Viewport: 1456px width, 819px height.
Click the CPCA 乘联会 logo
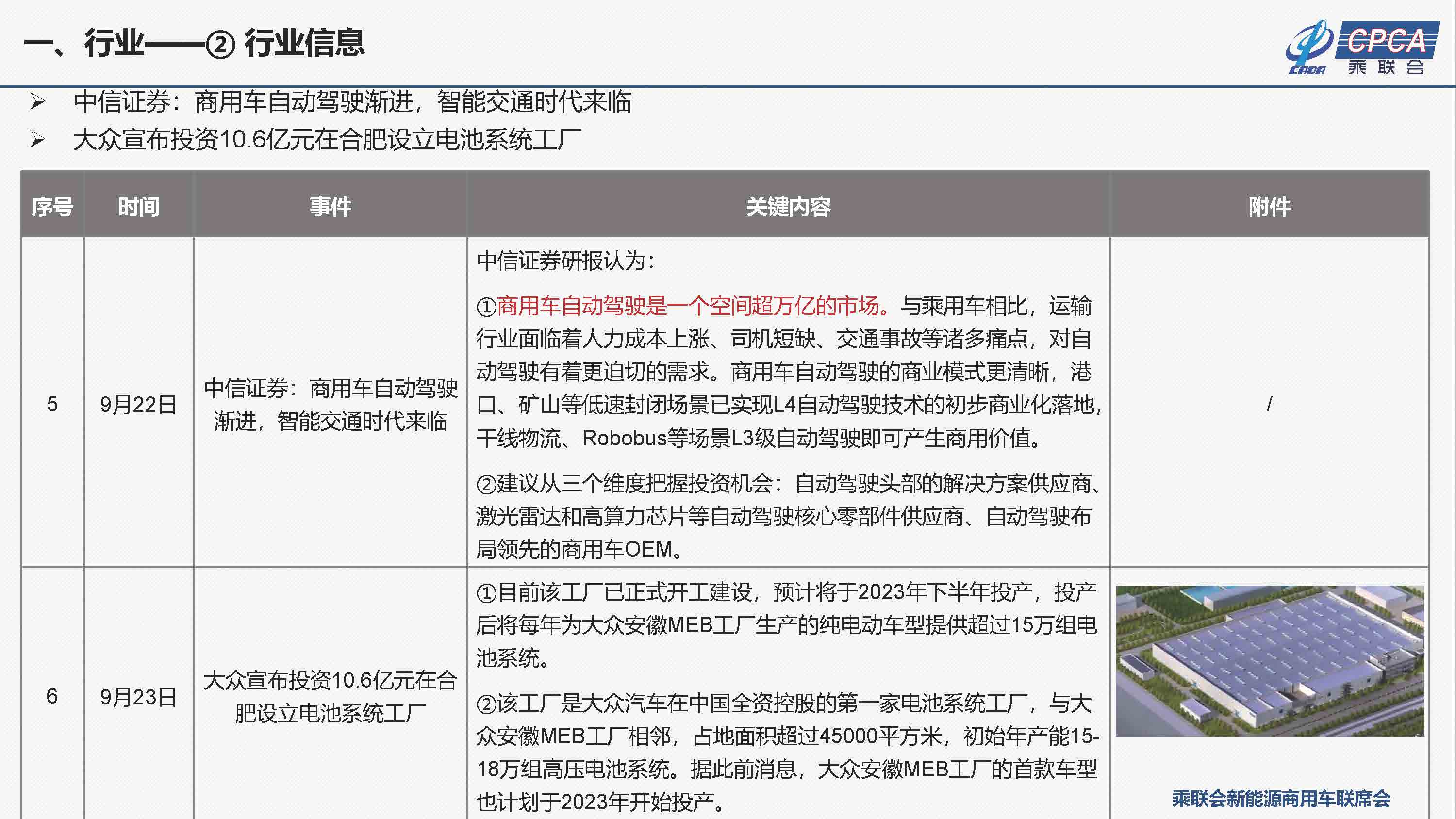tap(1362, 49)
